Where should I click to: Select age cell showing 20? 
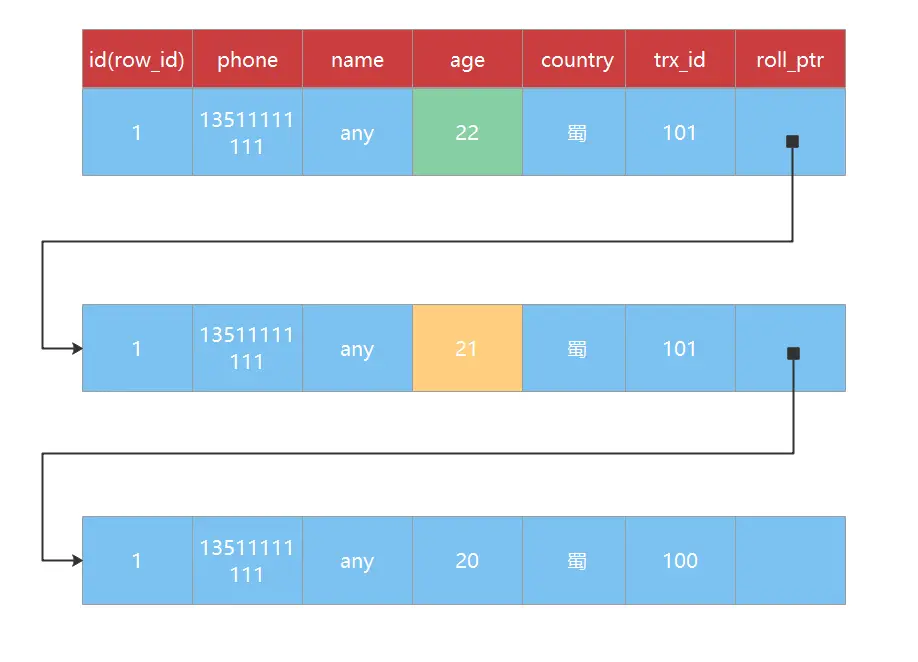[x=467, y=560]
